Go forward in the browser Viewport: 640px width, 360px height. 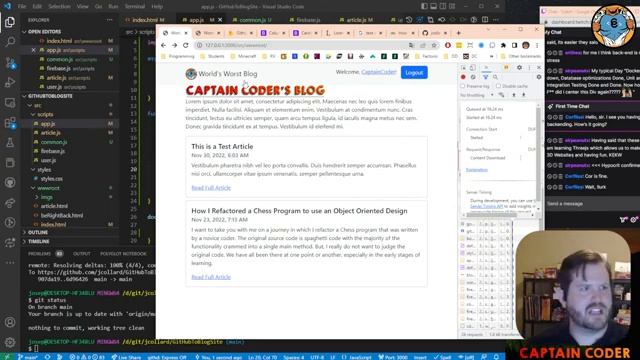[x=174, y=45]
